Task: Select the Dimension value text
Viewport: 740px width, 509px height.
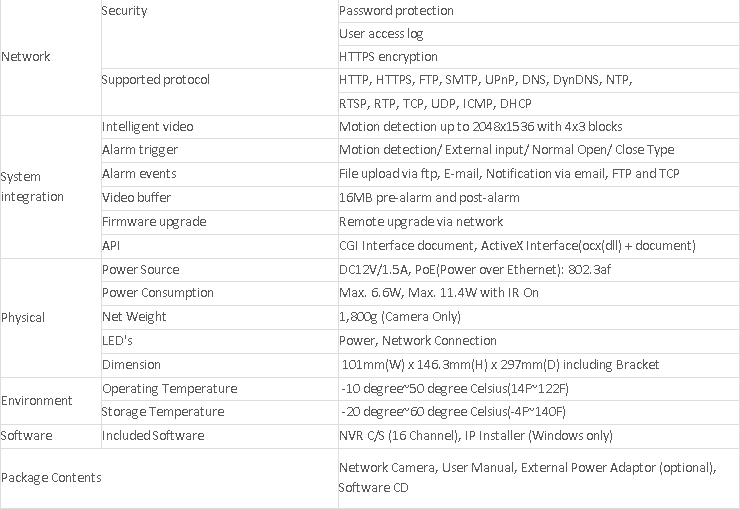Action: [500, 365]
